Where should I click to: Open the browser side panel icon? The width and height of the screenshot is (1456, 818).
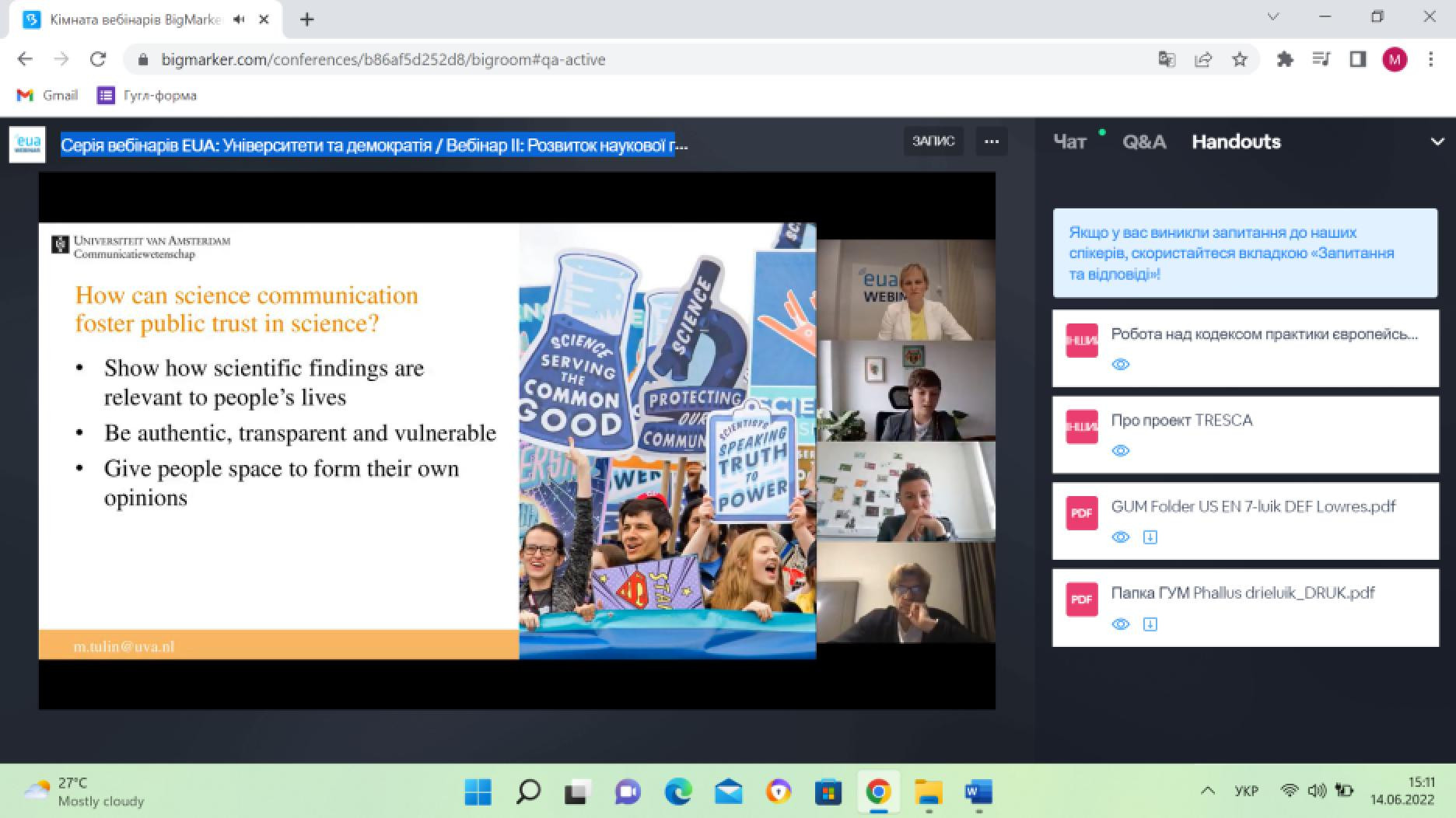(1358, 60)
